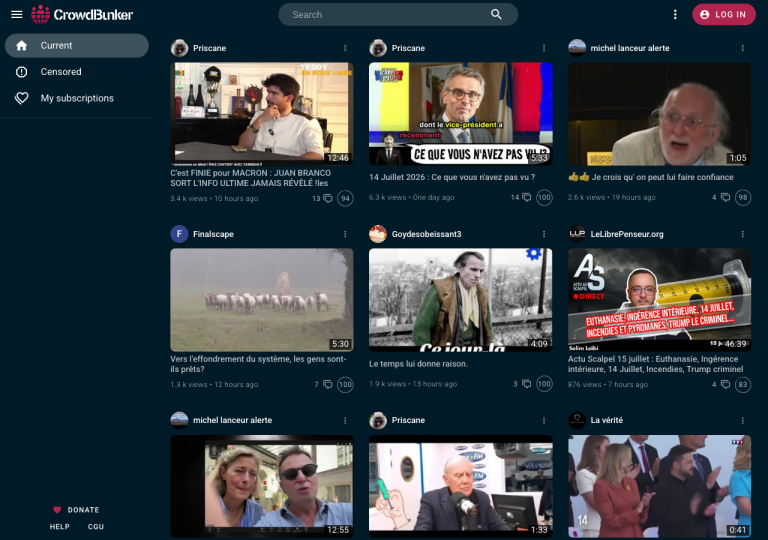Screen dimensions: 768x540
Task: Open the 1:05 video thumbnail
Action: 659,113
